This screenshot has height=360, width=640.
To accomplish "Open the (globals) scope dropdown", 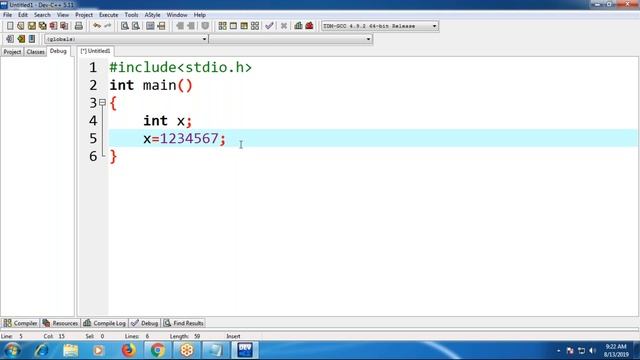I will point(126,39).
